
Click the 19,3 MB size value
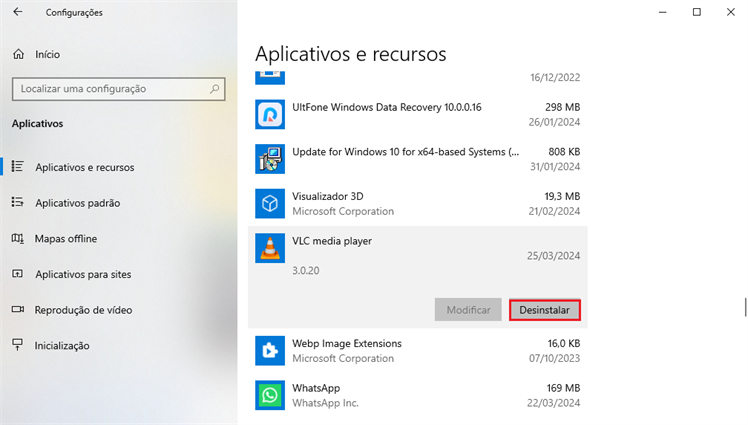tap(562, 197)
